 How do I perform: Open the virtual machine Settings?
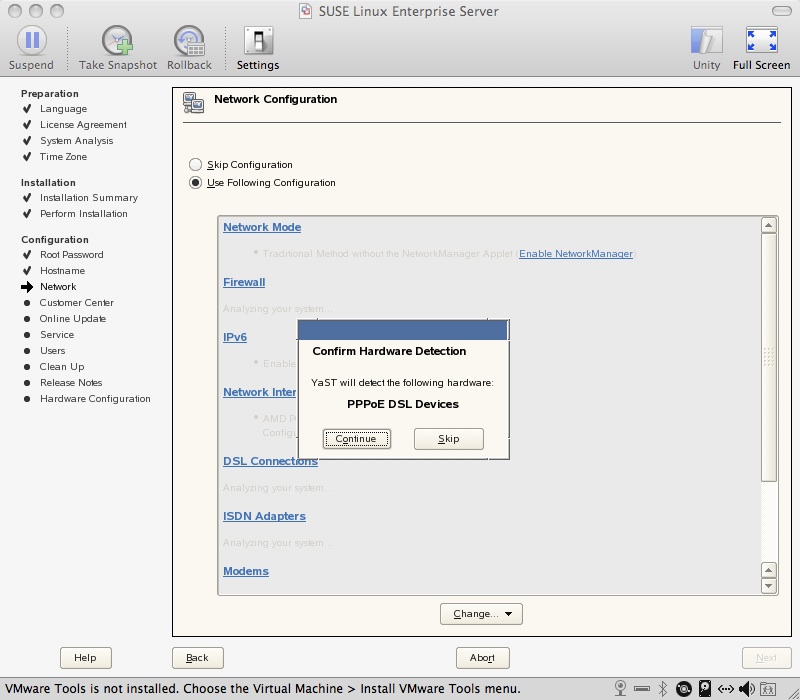pyautogui.click(x=258, y=48)
